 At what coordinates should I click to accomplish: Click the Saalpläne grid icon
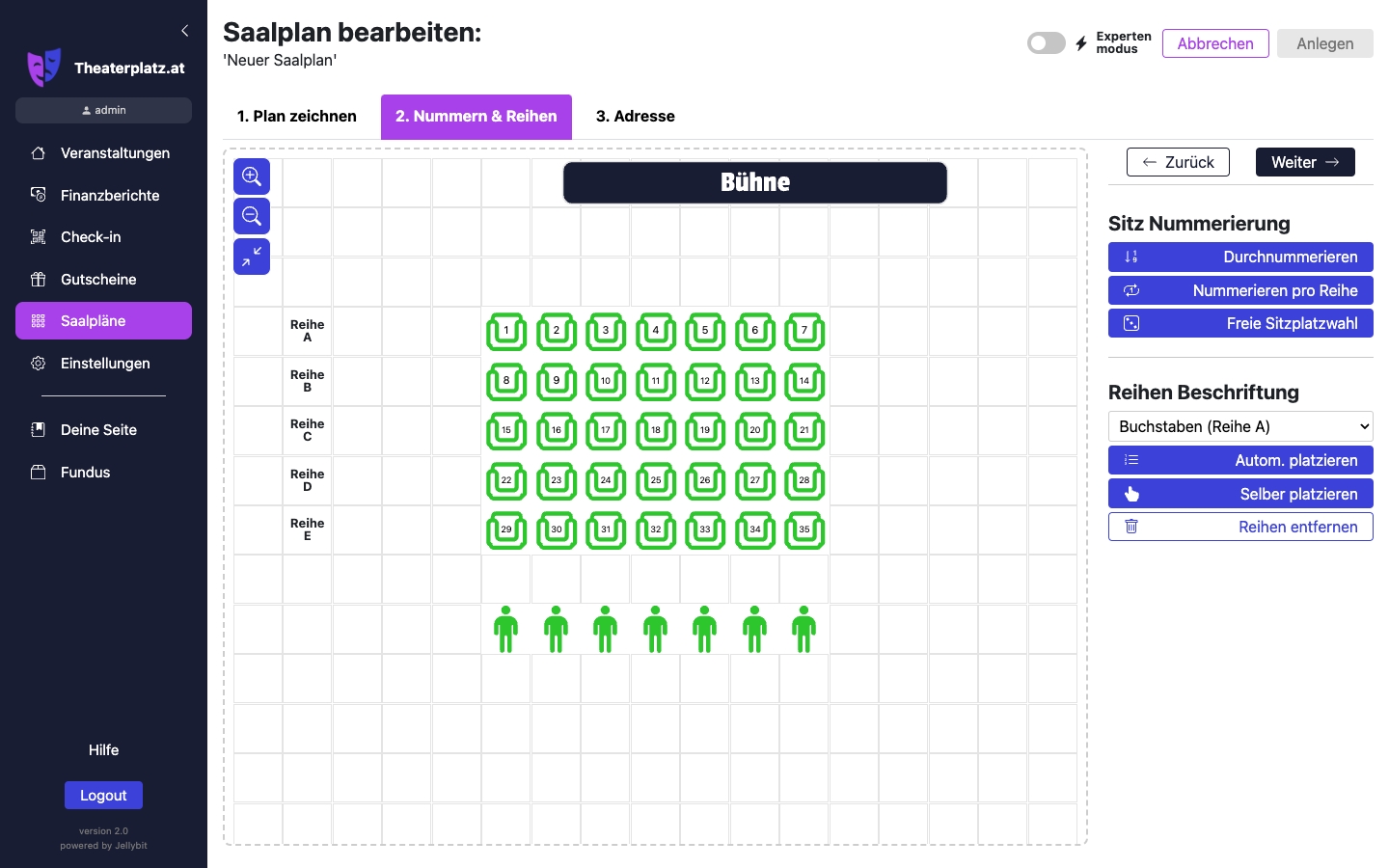click(38, 320)
